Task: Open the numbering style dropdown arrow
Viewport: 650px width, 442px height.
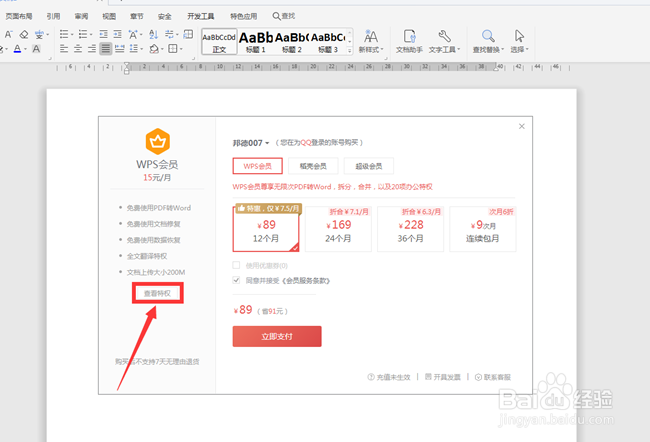Action: [91, 34]
